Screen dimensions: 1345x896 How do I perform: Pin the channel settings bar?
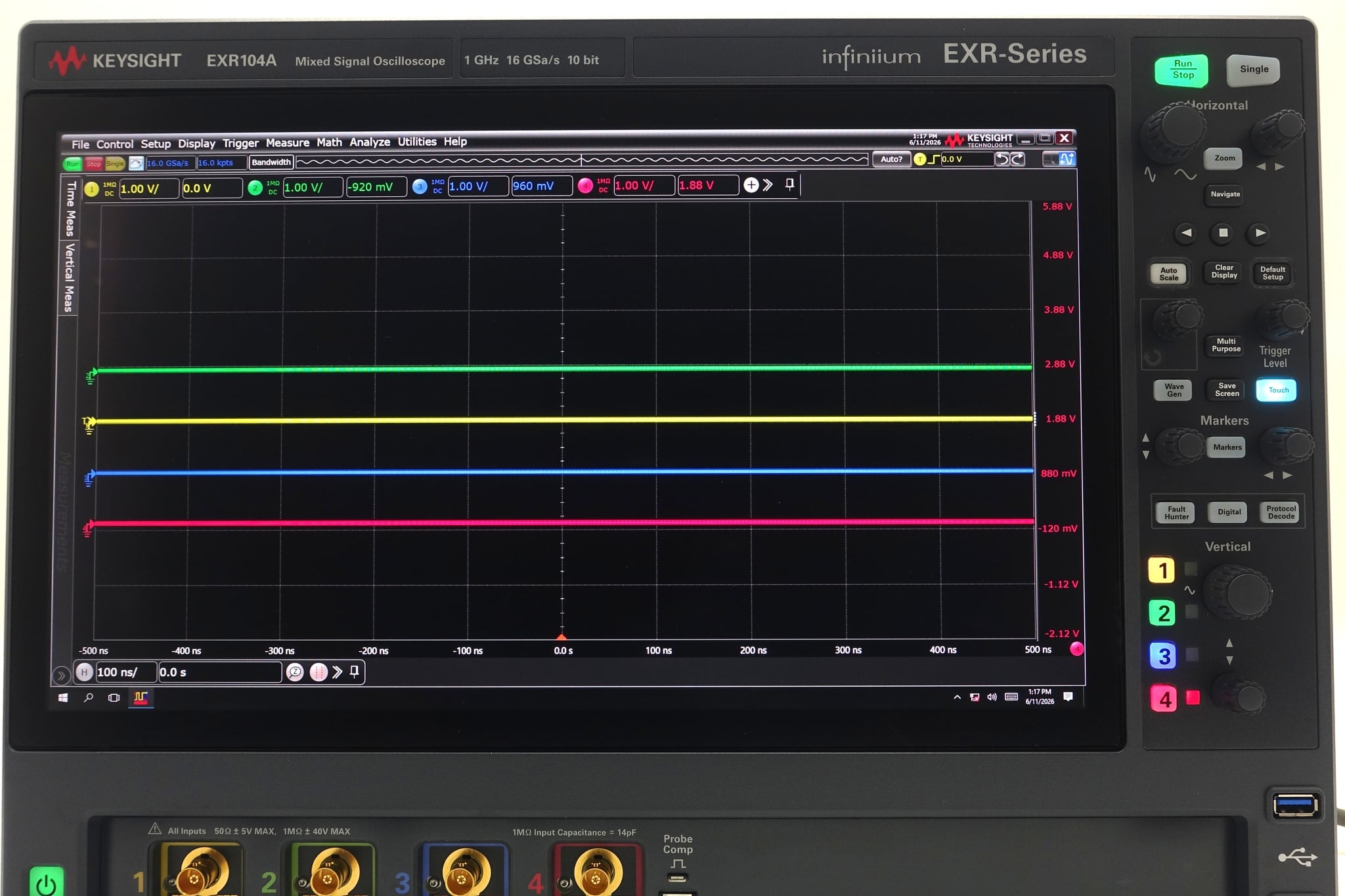click(790, 184)
